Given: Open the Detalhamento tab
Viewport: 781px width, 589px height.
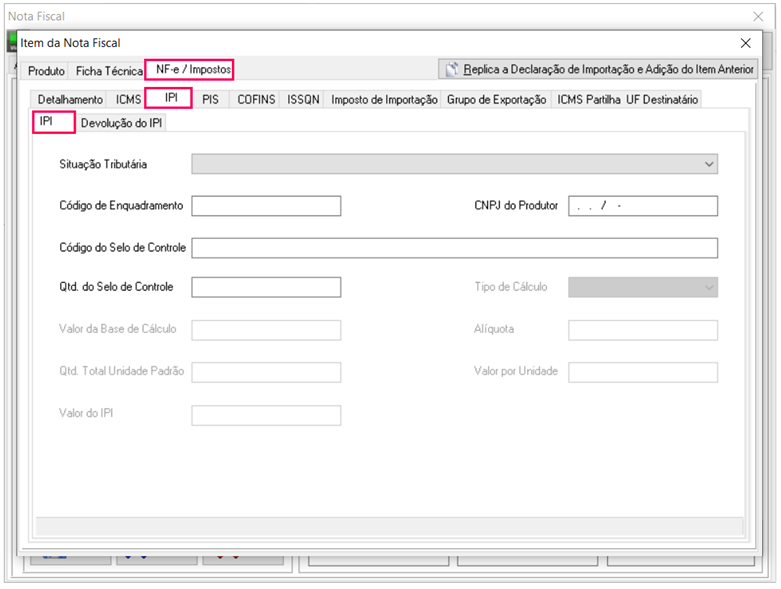Looking at the screenshot, I should pos(70,99).
